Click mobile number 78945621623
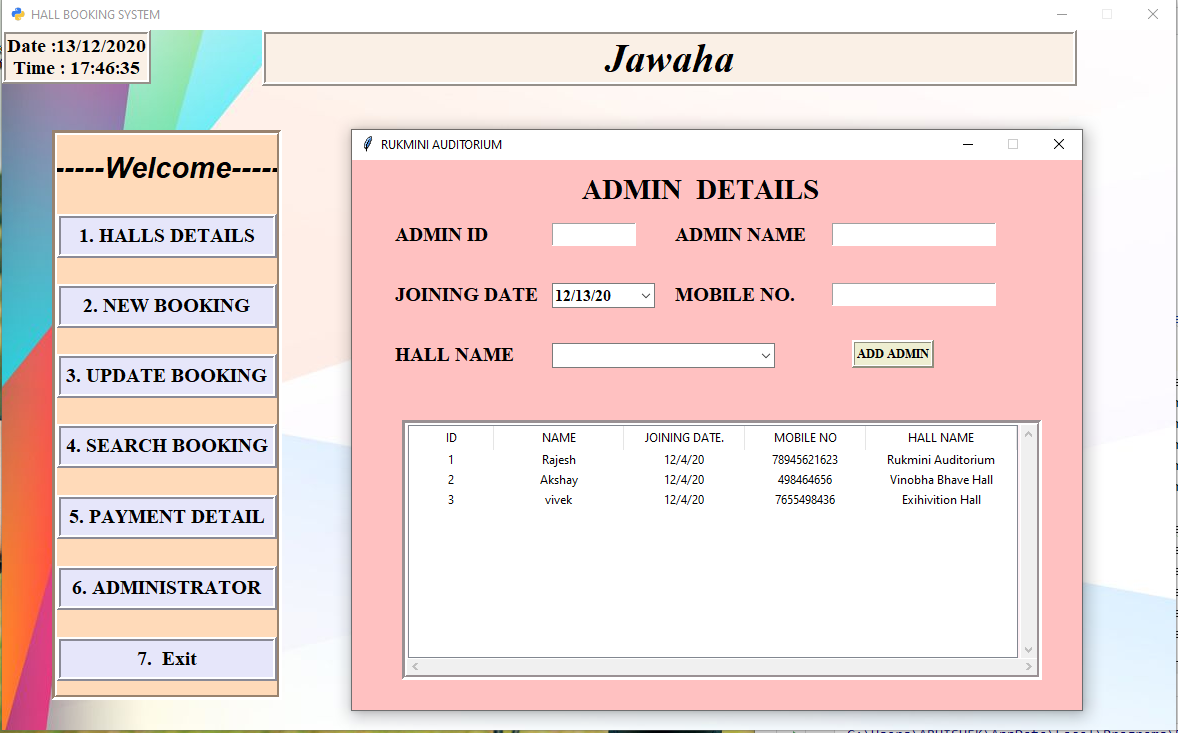This screenshot has height=733, width=1178. pyautogui.click(x=805, y=460)
